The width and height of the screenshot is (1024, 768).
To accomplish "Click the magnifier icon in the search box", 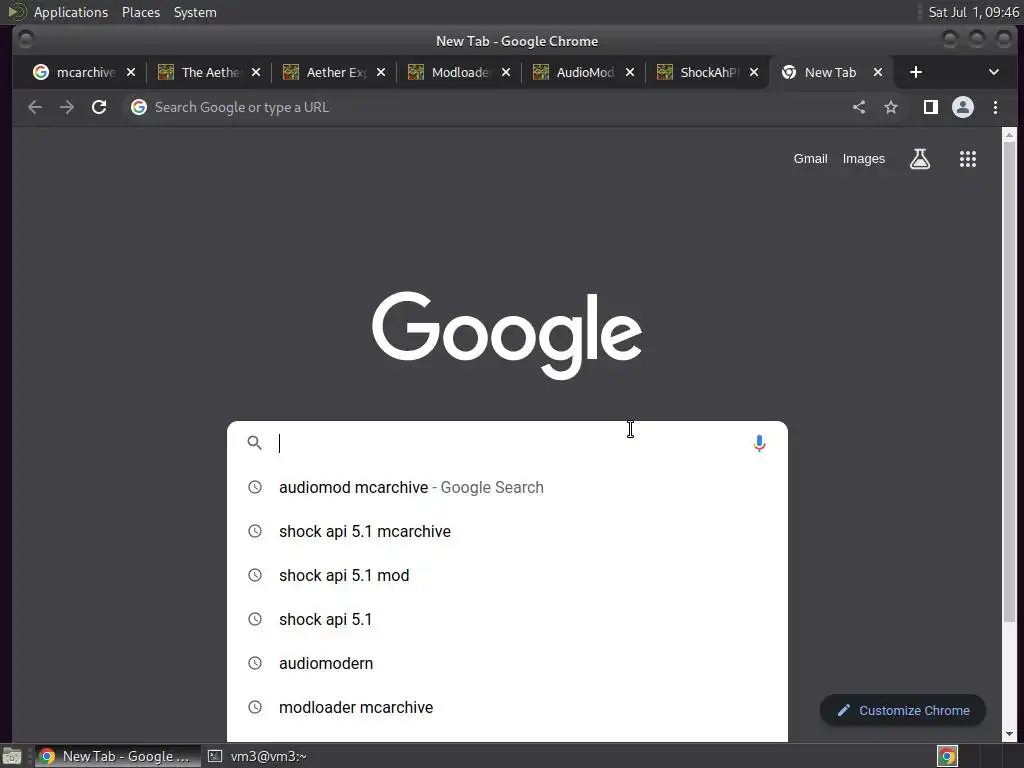I will 255,443.
